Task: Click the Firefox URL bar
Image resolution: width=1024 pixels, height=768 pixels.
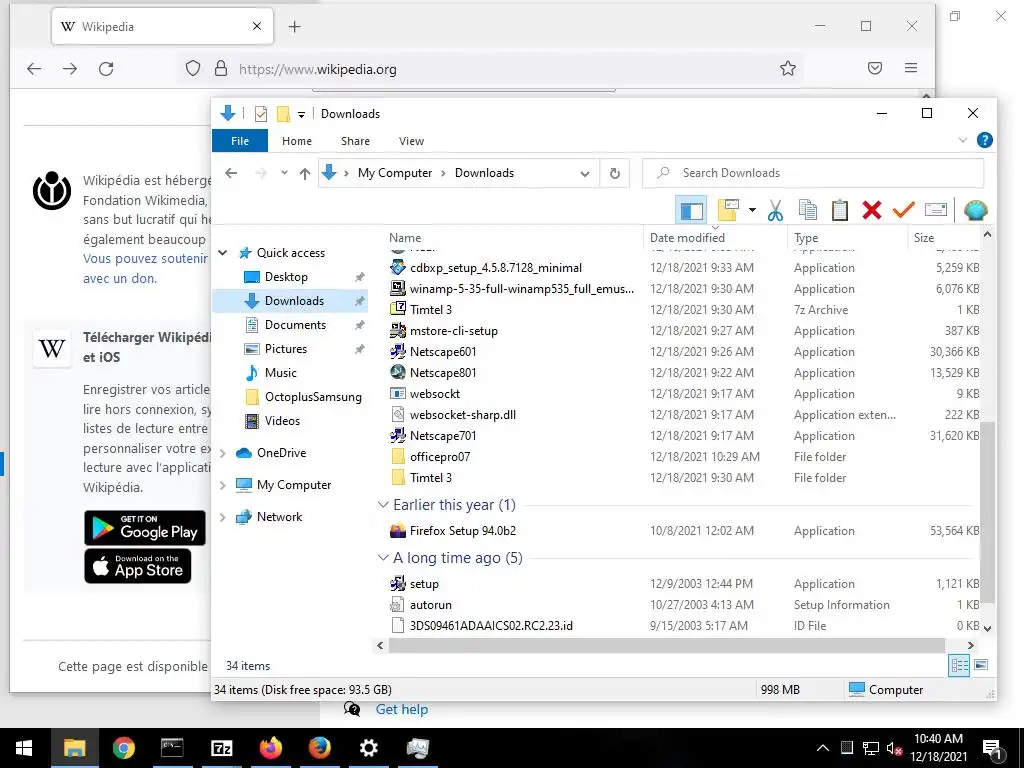Action: pos(491,69)
